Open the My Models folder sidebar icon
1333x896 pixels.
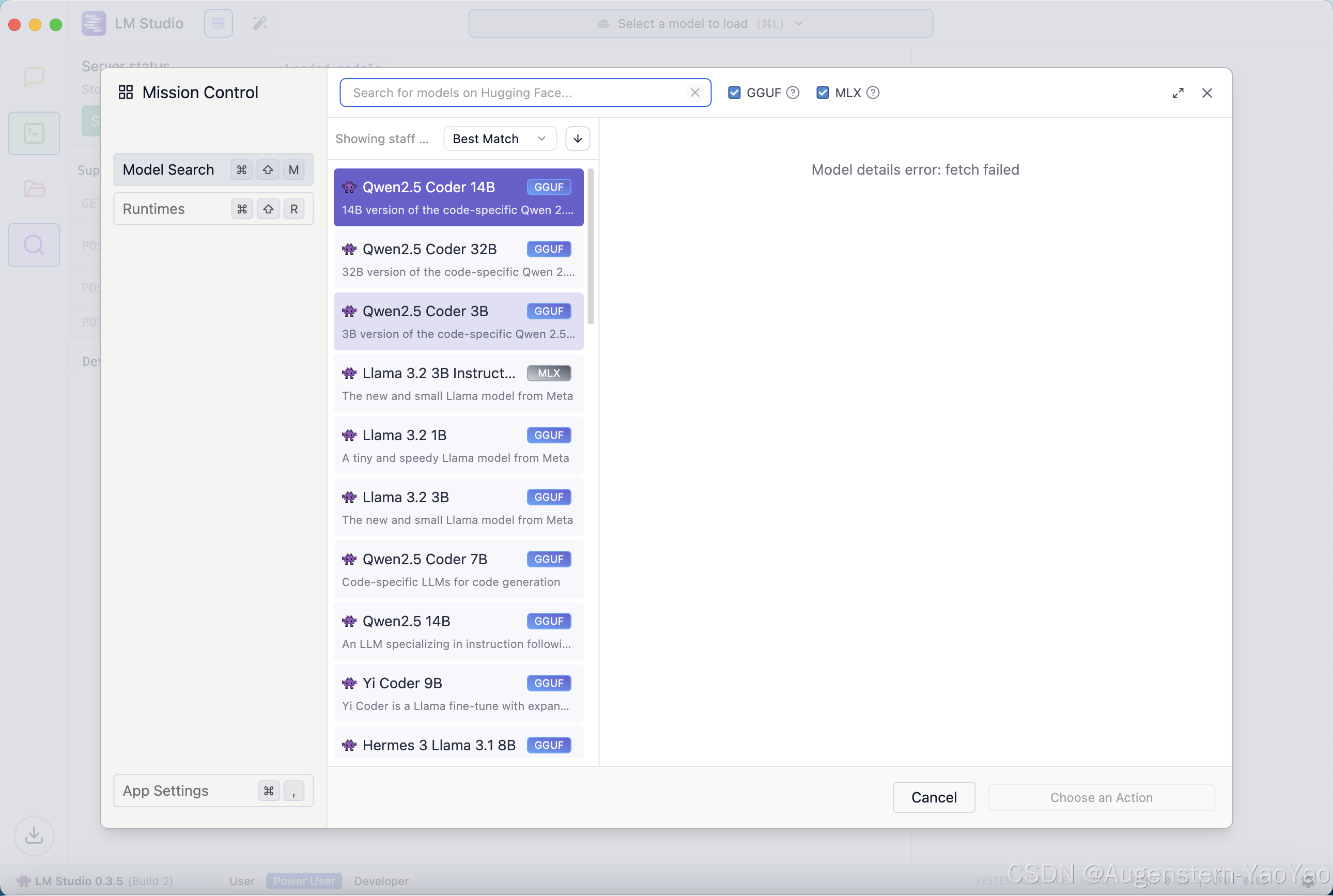34,189
